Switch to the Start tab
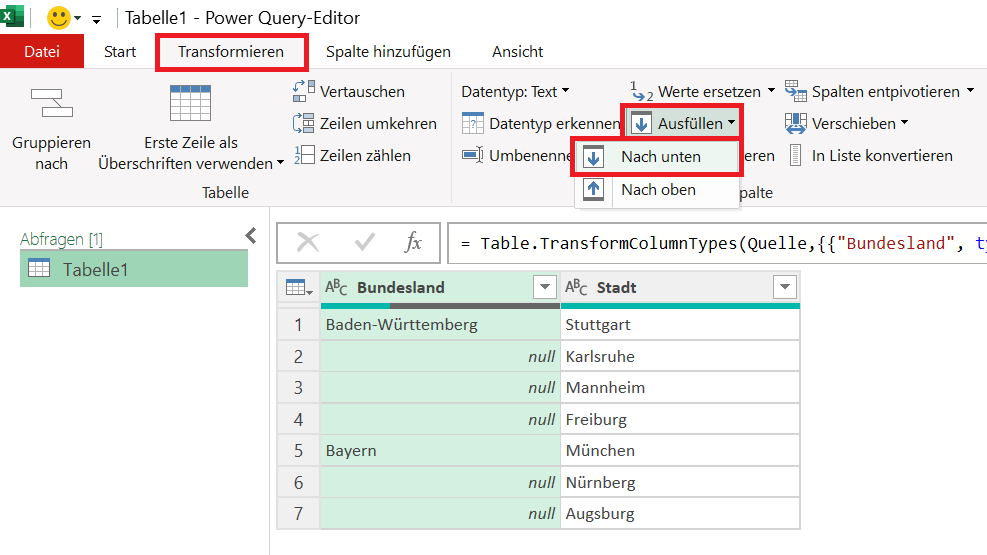Viewport: 987px width, 555px height. pos(120,52)
